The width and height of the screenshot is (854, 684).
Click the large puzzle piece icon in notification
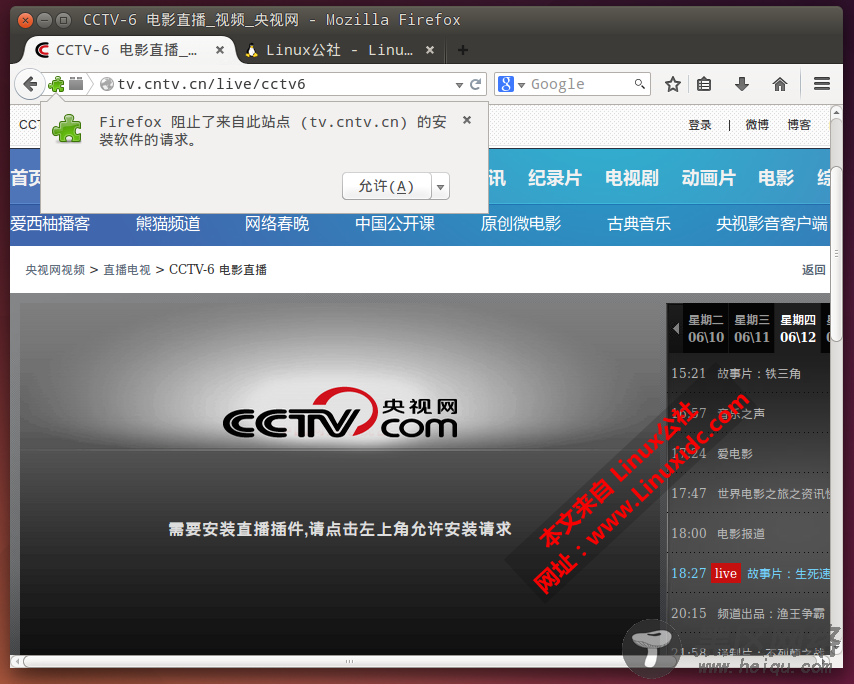(67, 129)
